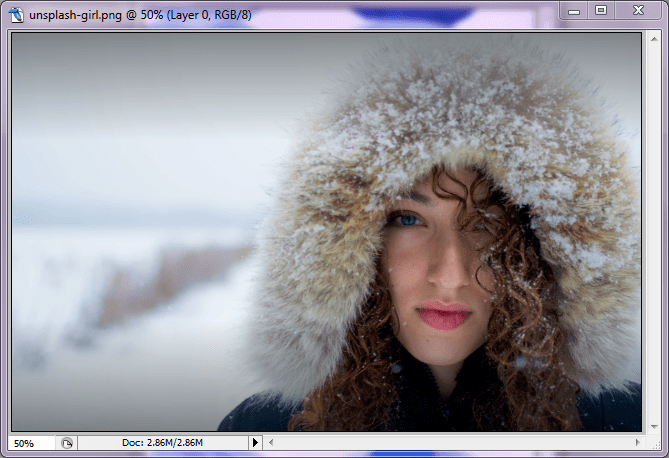Click the Doc: 2.86M/2.86M status info
Viewport: 669px width, 458px height.
[x=162, y=443]
